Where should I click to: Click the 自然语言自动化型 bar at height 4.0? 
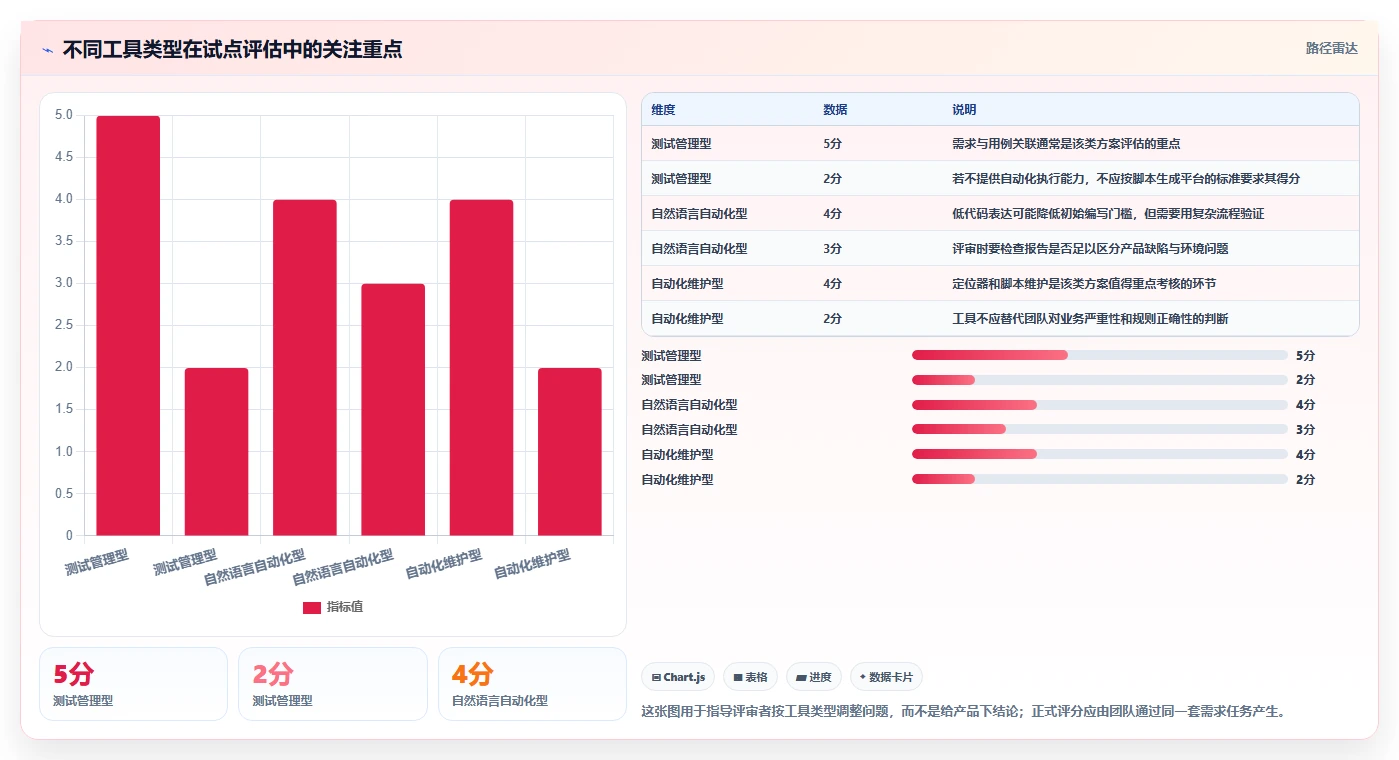pos(305,367)
